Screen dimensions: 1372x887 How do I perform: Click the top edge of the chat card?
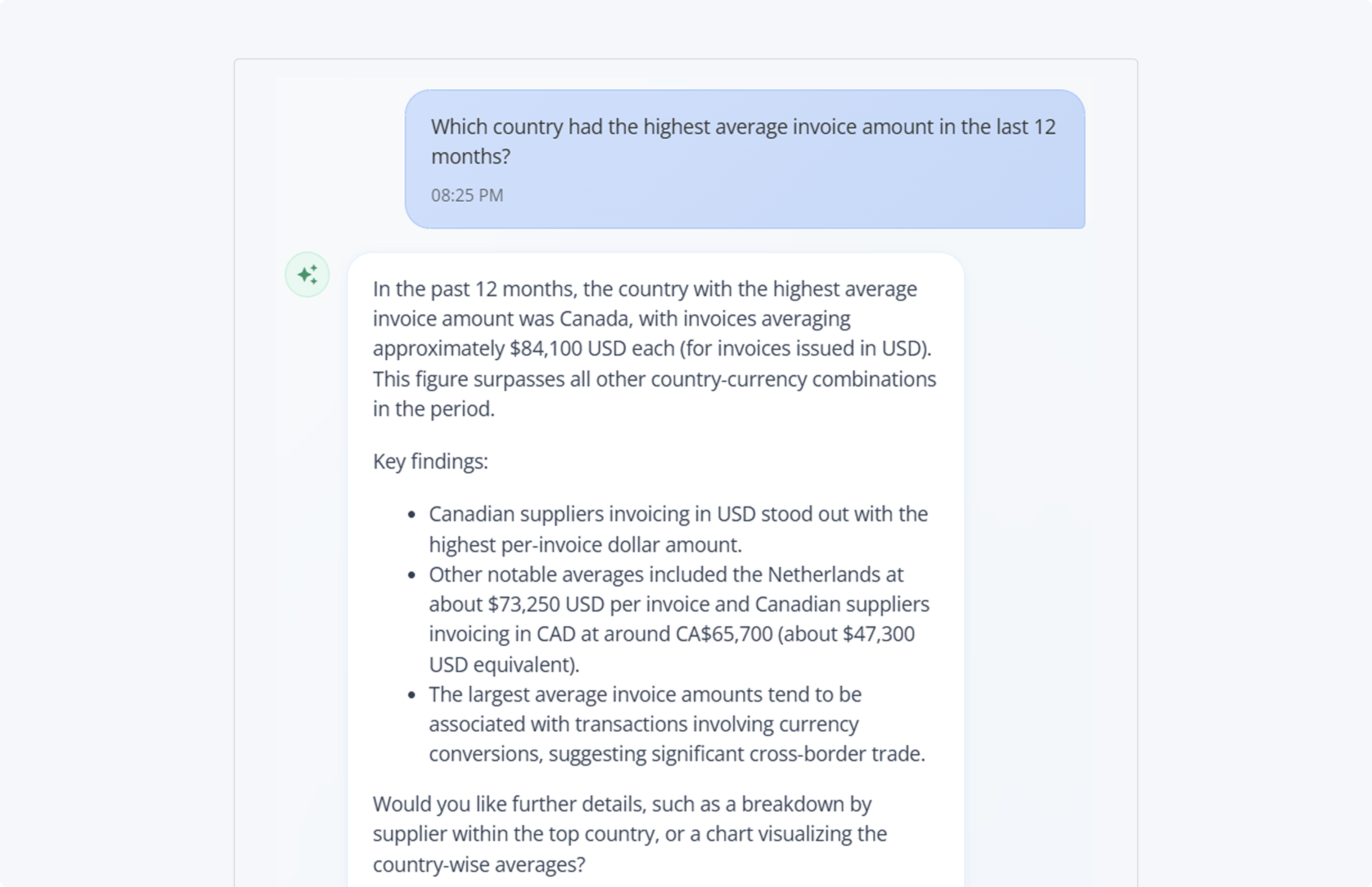point(685,59)
